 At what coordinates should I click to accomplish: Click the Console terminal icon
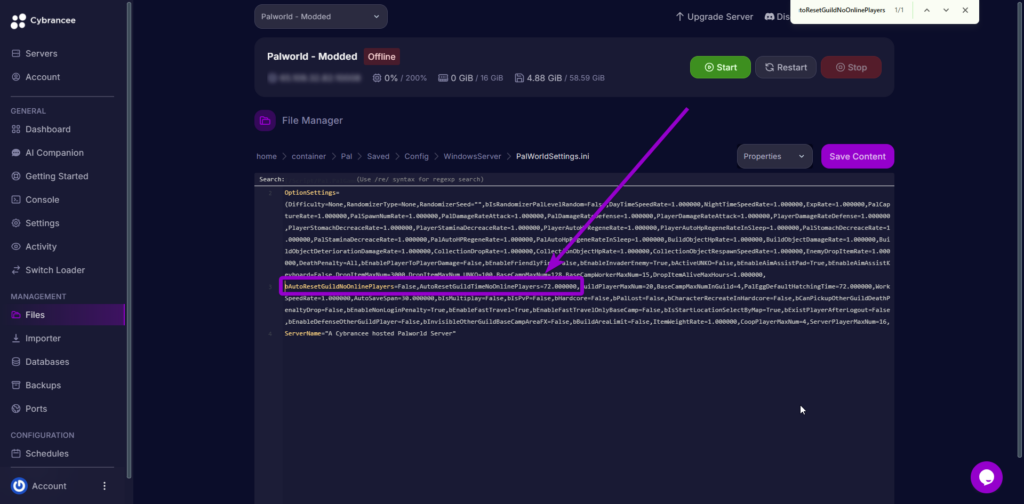click(x=16, y=200)
